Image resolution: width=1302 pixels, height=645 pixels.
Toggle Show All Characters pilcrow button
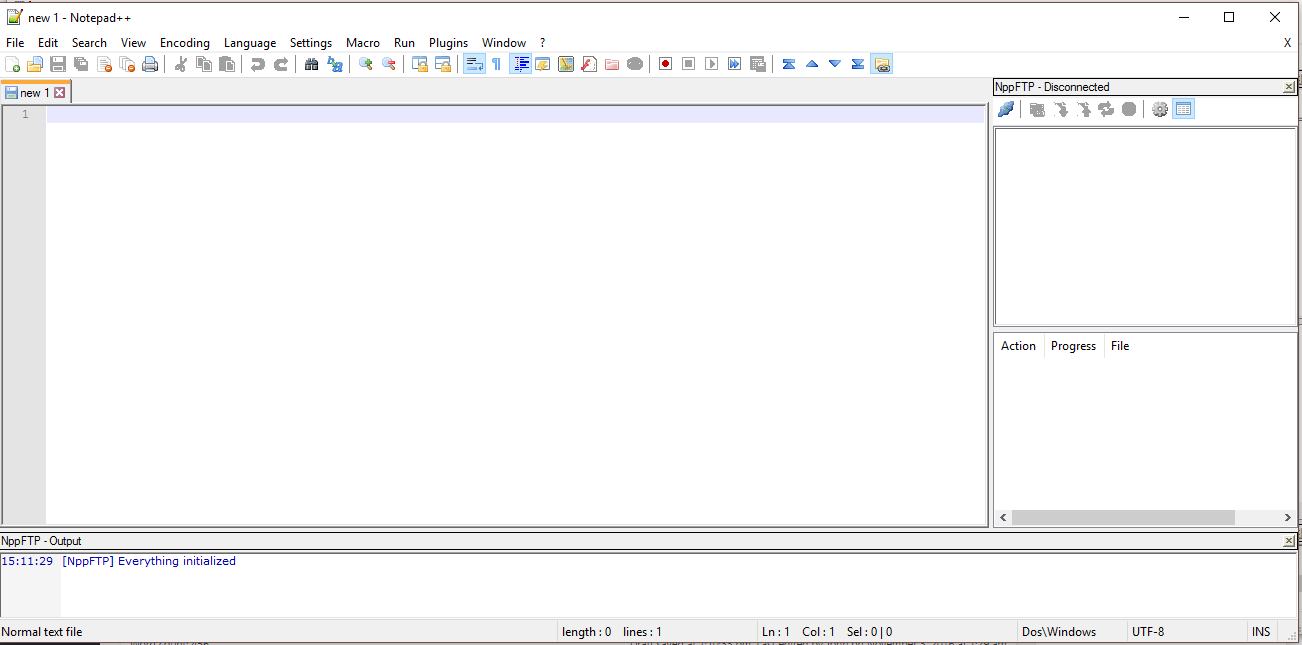(496, 64)
